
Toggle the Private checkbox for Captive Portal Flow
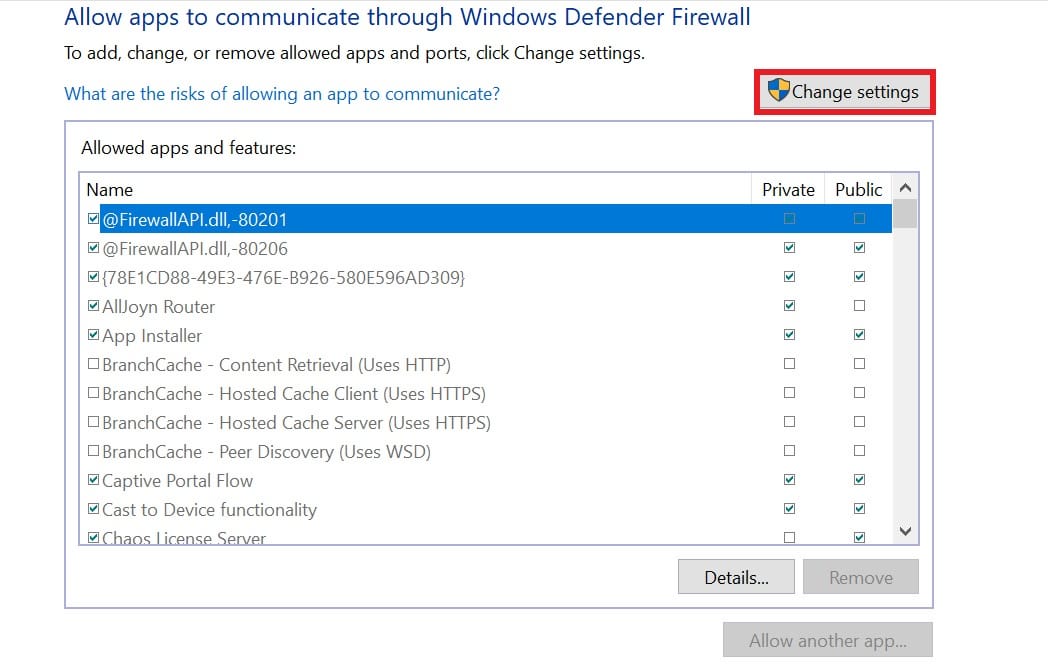pyautogui.click(x=789, y=480)
